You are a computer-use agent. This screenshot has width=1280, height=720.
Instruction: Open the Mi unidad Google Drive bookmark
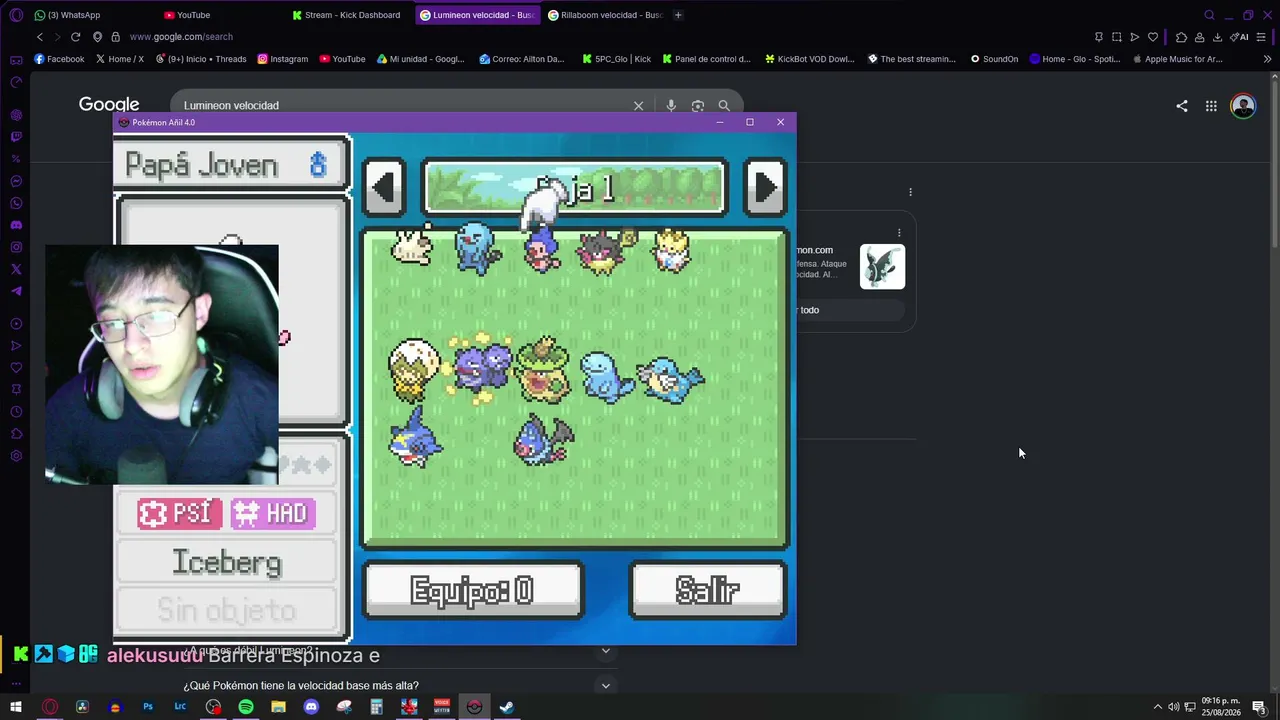point(420,59)
